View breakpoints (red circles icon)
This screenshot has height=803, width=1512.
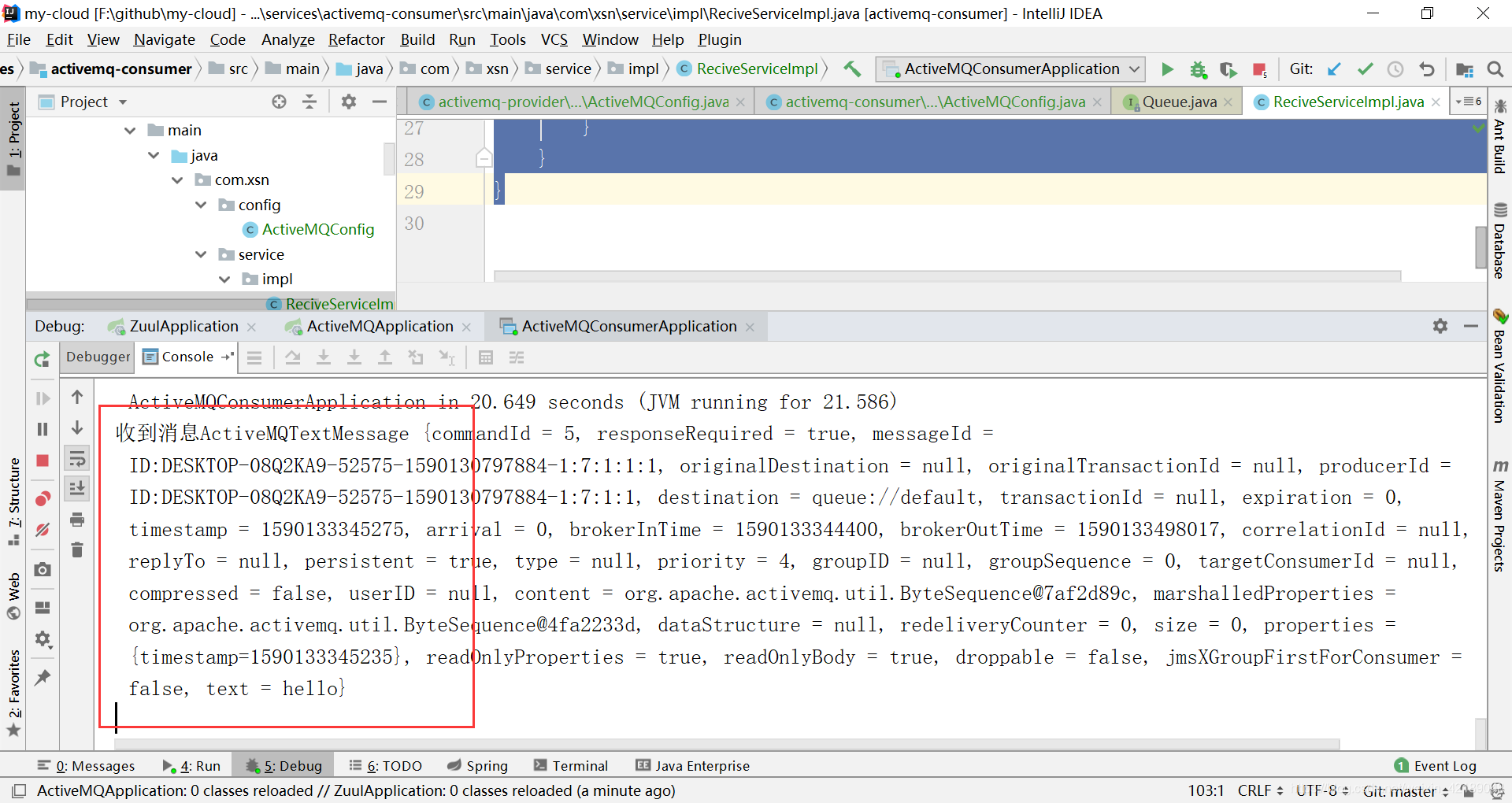tap(43, 498)
